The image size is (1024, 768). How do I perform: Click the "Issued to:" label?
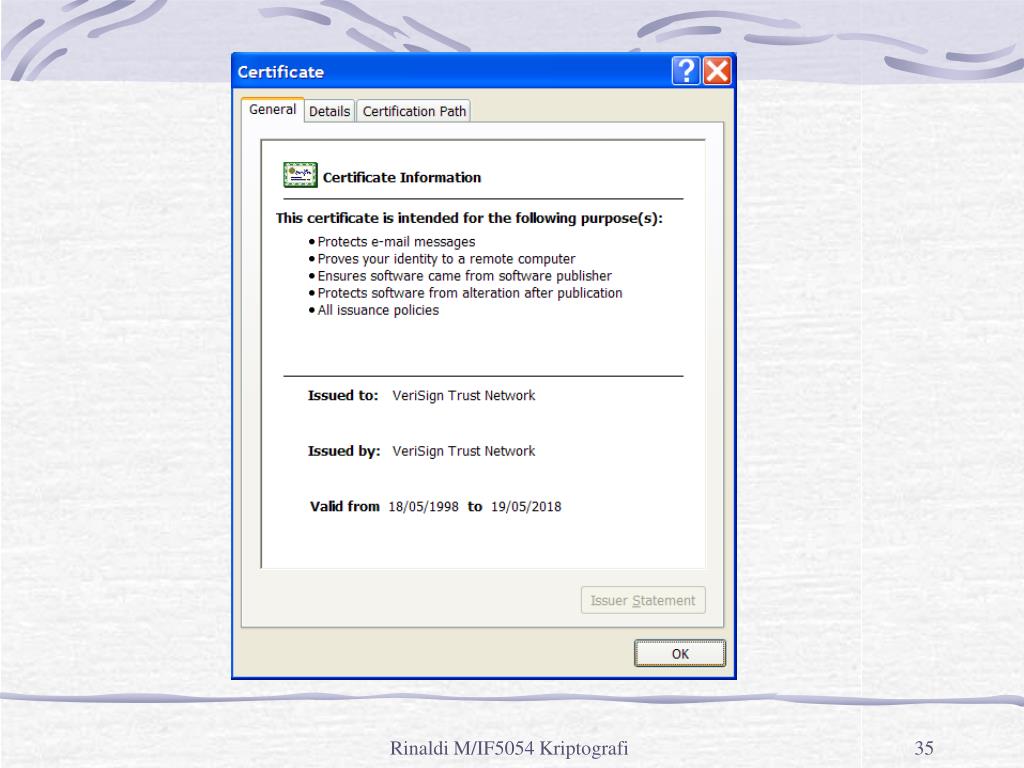(343, 395)
